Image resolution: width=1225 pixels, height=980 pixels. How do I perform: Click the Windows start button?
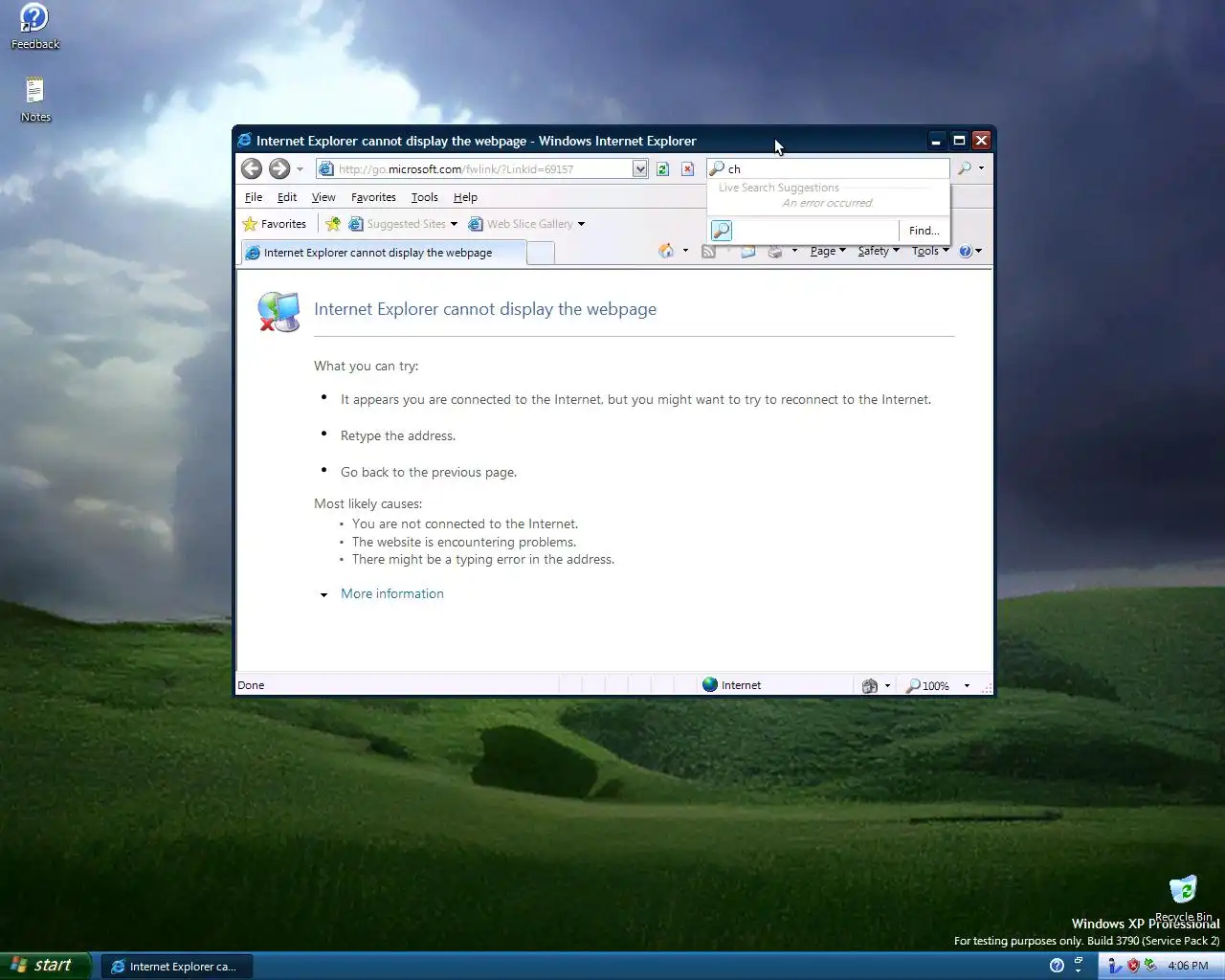coord(45,966)
